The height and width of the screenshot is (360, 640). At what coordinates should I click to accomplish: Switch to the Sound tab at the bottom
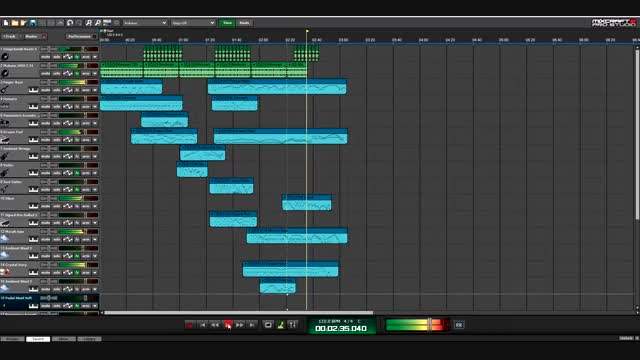38,339
